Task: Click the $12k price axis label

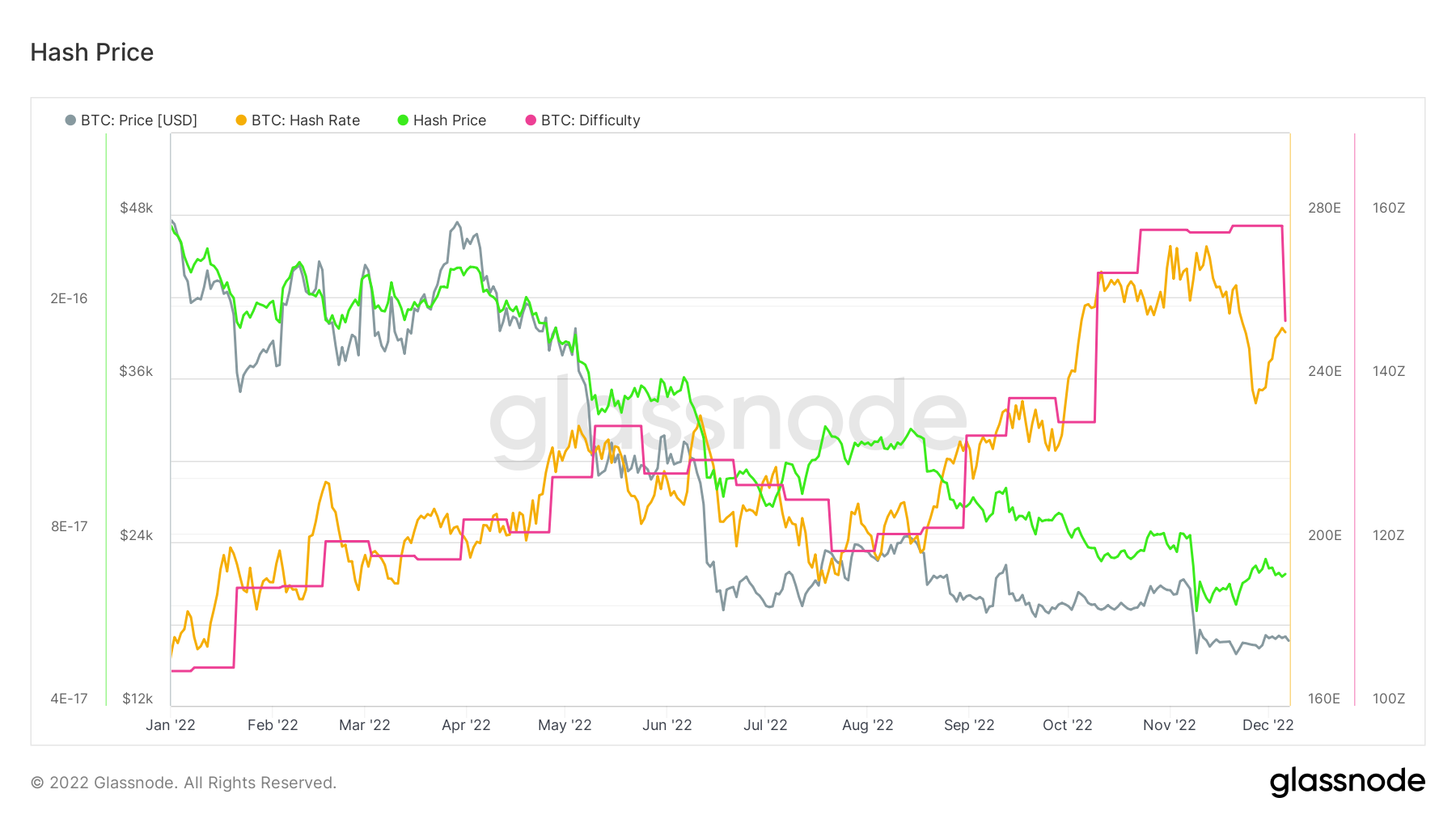Action: pos(138,699)
